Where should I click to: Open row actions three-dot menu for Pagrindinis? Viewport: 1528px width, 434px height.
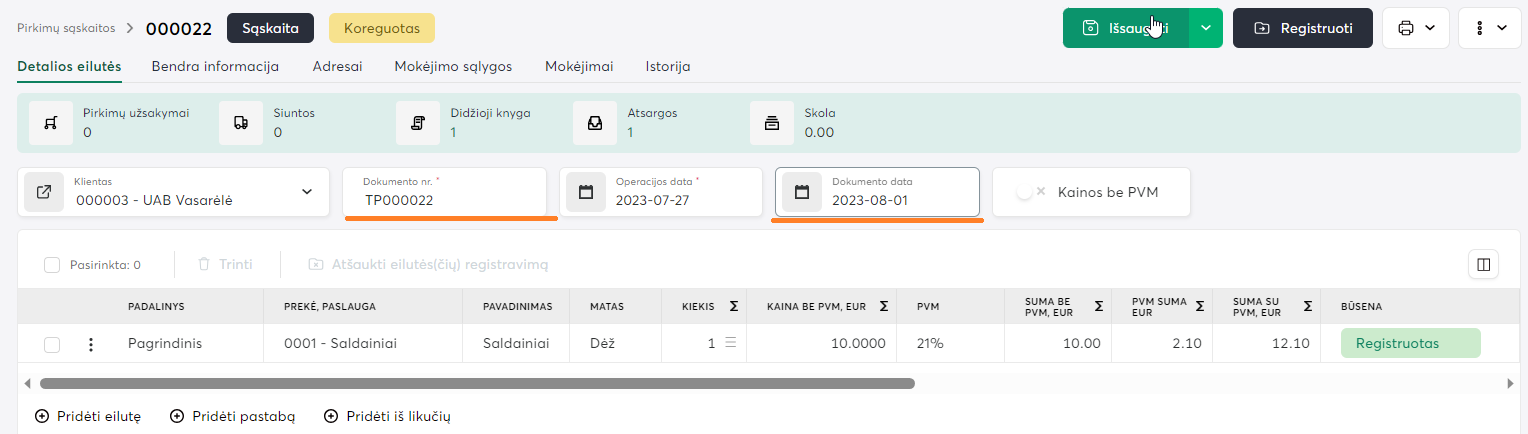[x=91, y=344]
